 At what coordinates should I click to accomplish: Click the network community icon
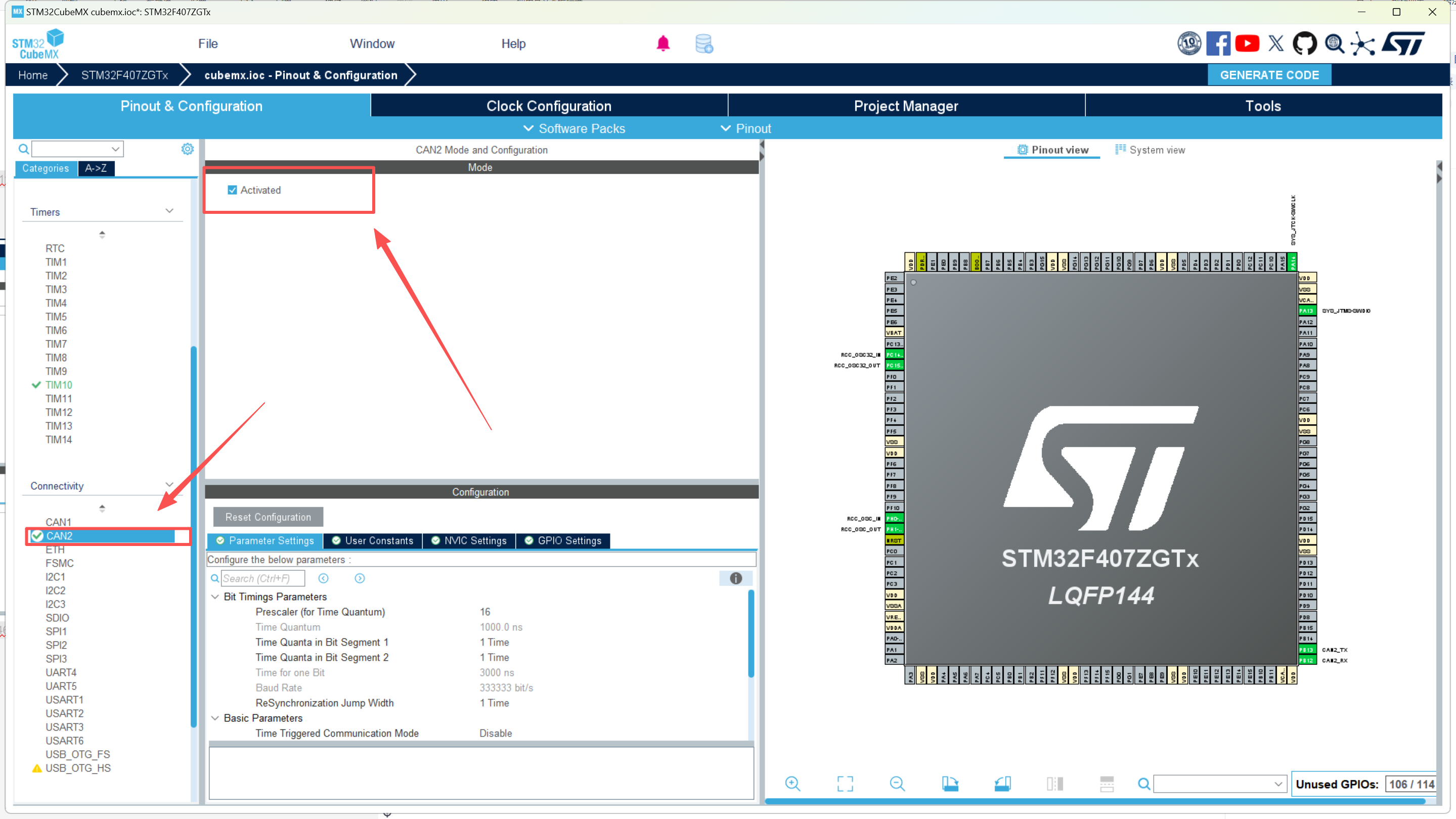click(1363, 43)
